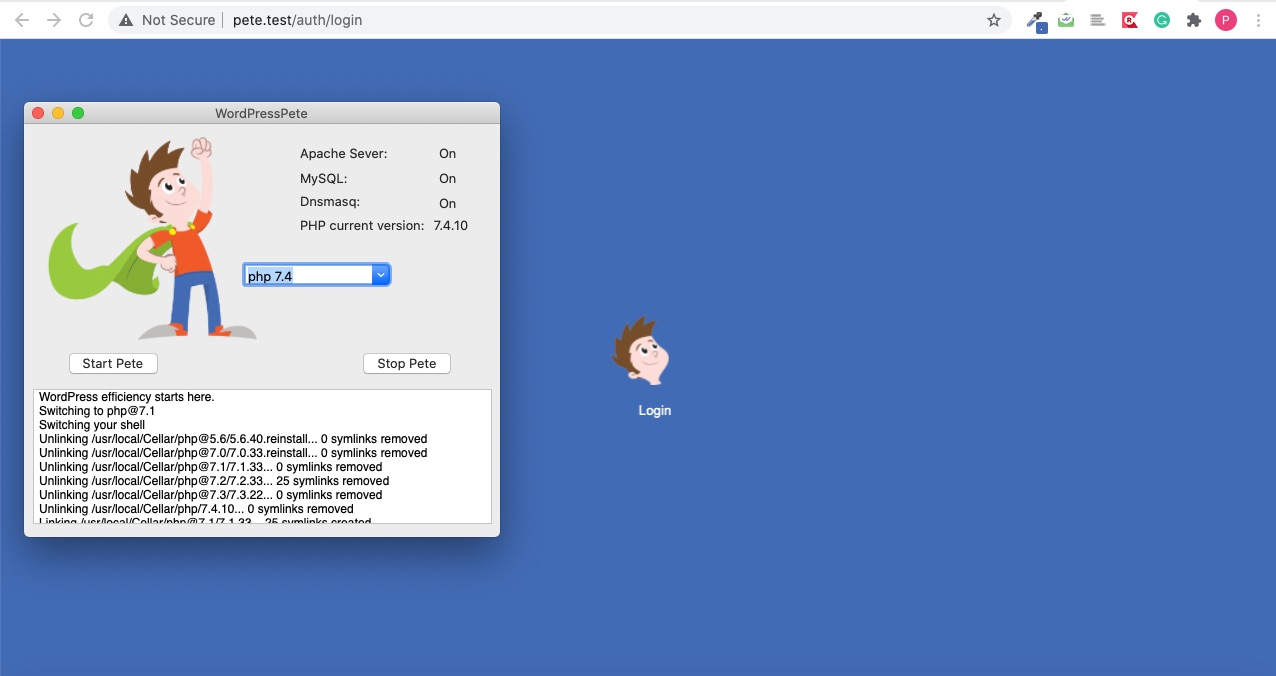Click the On status beside MySQL

coord(448,179)
